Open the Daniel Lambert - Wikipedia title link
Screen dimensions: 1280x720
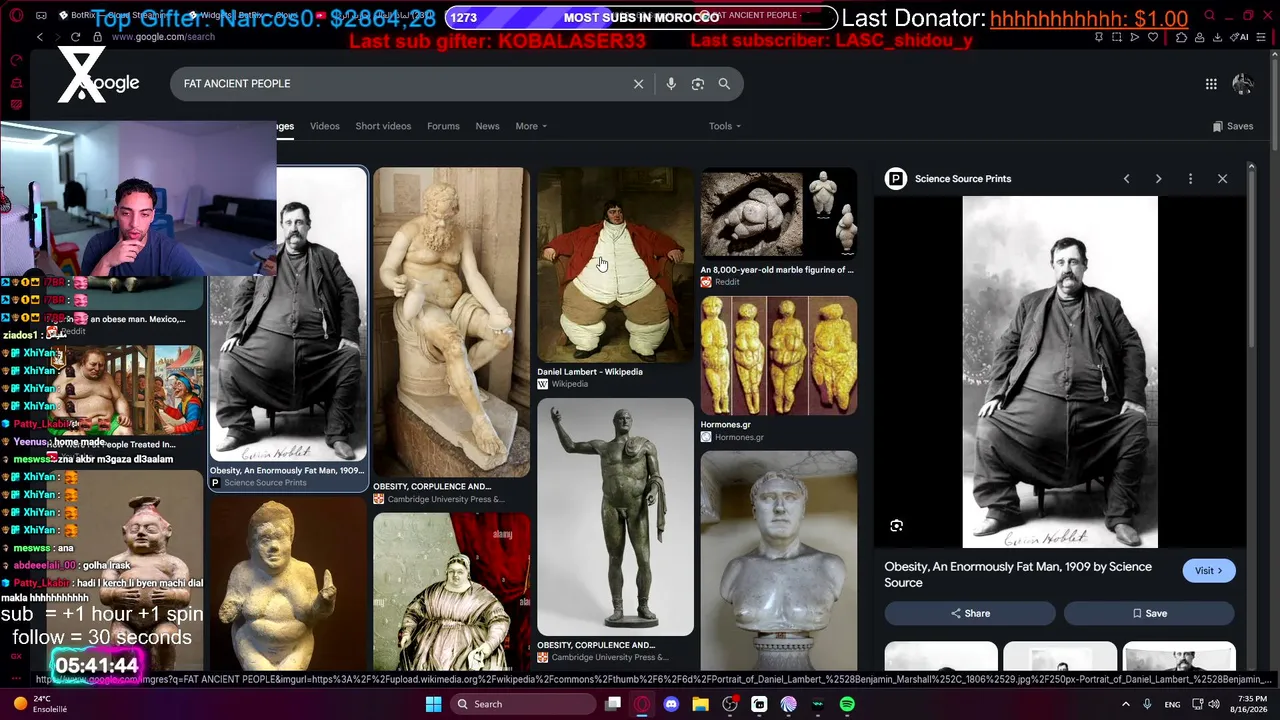(590, 372)
